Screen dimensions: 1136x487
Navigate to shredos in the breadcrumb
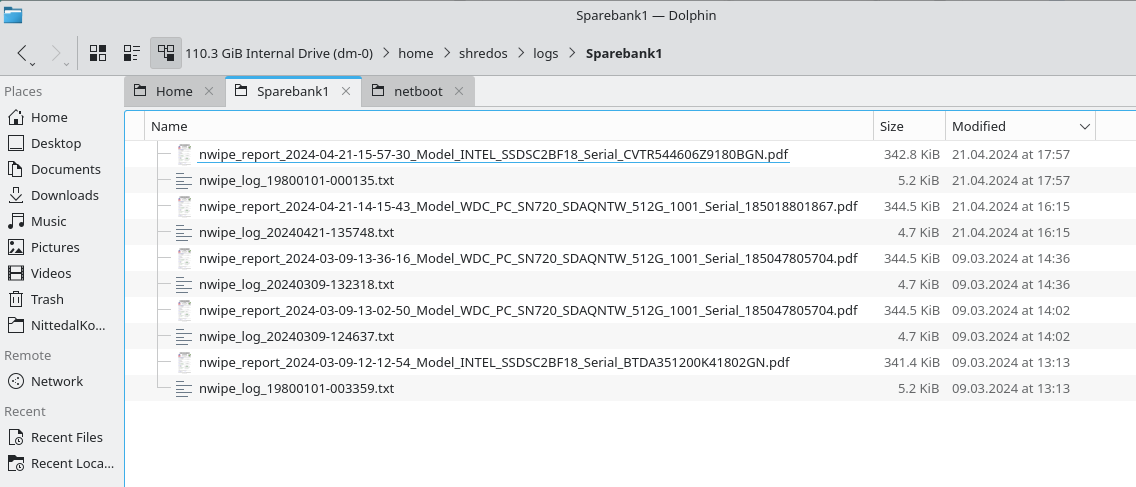(x=481, y=53)
